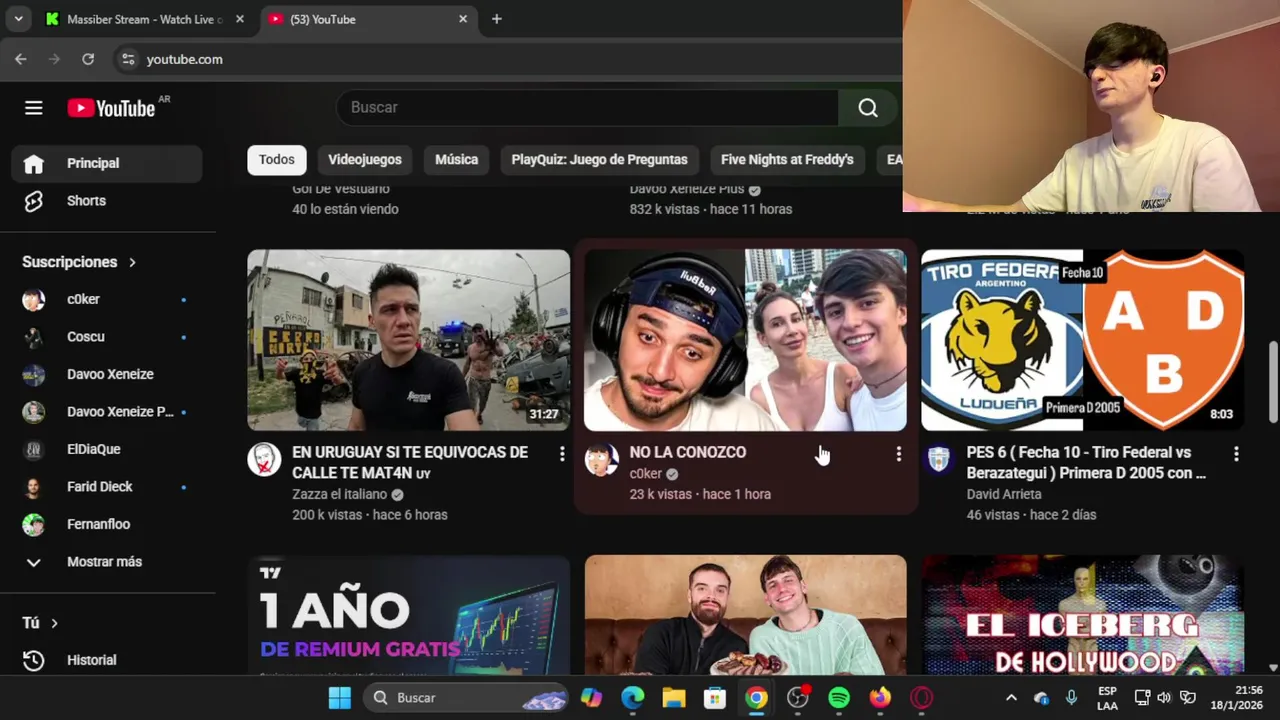1280x720 pixels.
Task: Open Spotify from taskbar
Action: click(x=839, y=698)
